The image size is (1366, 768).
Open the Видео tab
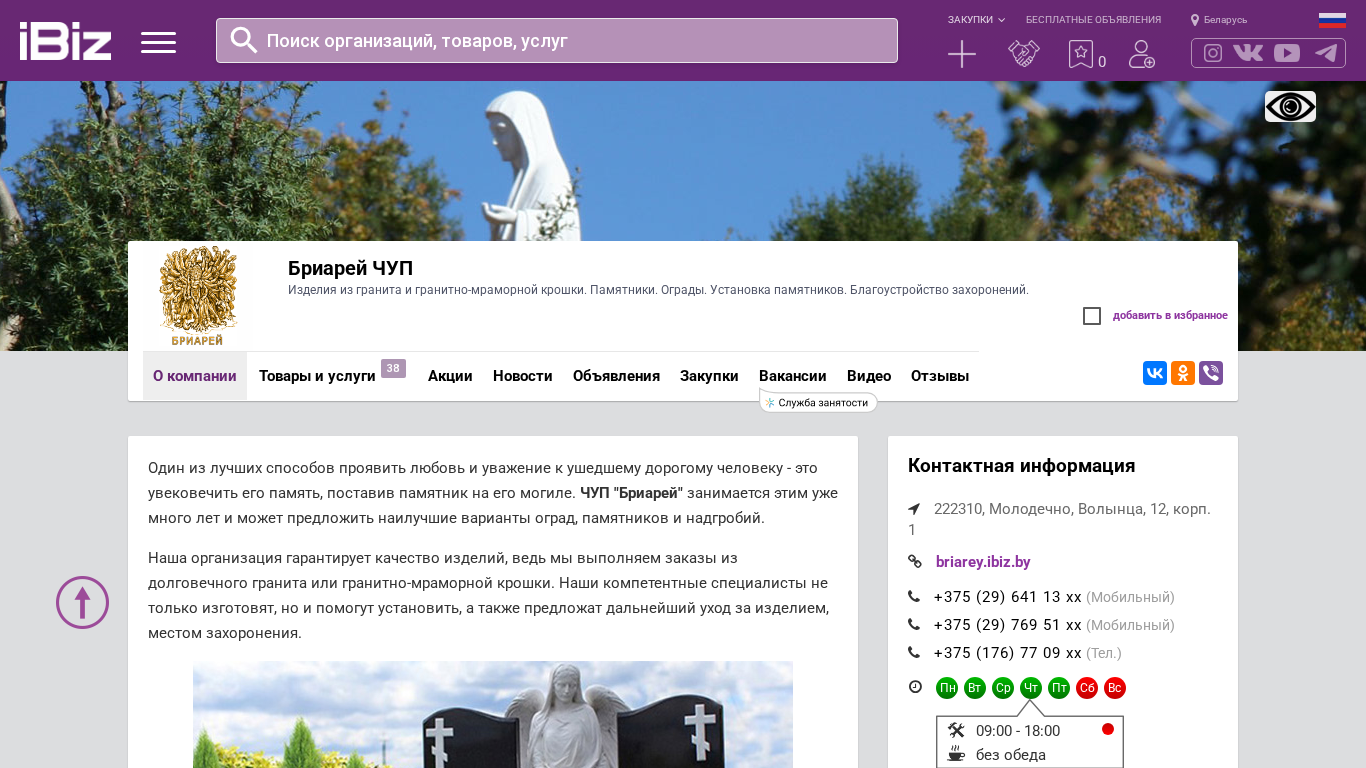pyautogui.click(x=869, y=376)
